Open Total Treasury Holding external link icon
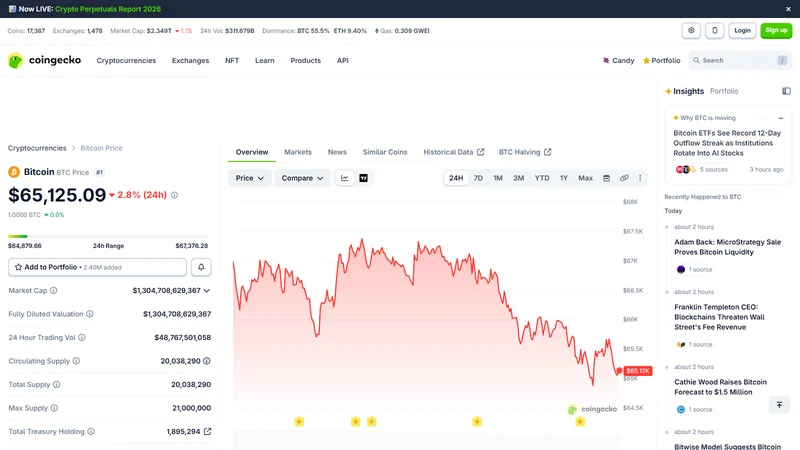The height and width of the screenshot is (450, 800). (x=207, y=431)
